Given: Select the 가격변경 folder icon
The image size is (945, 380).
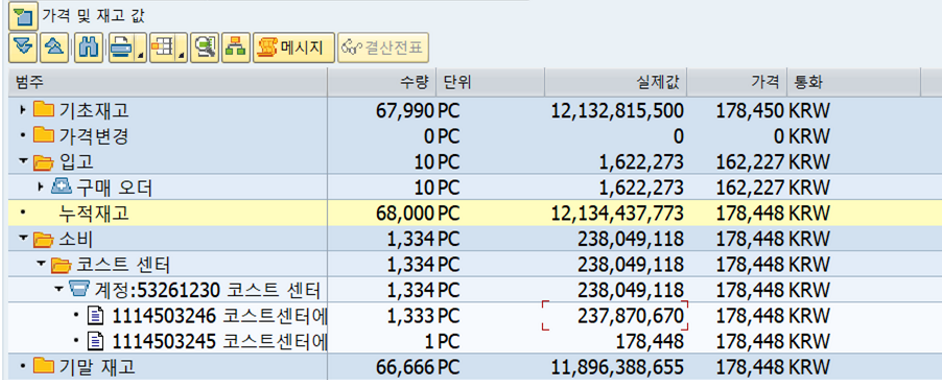Looking at the screenshot, I should tap(43, 135).
